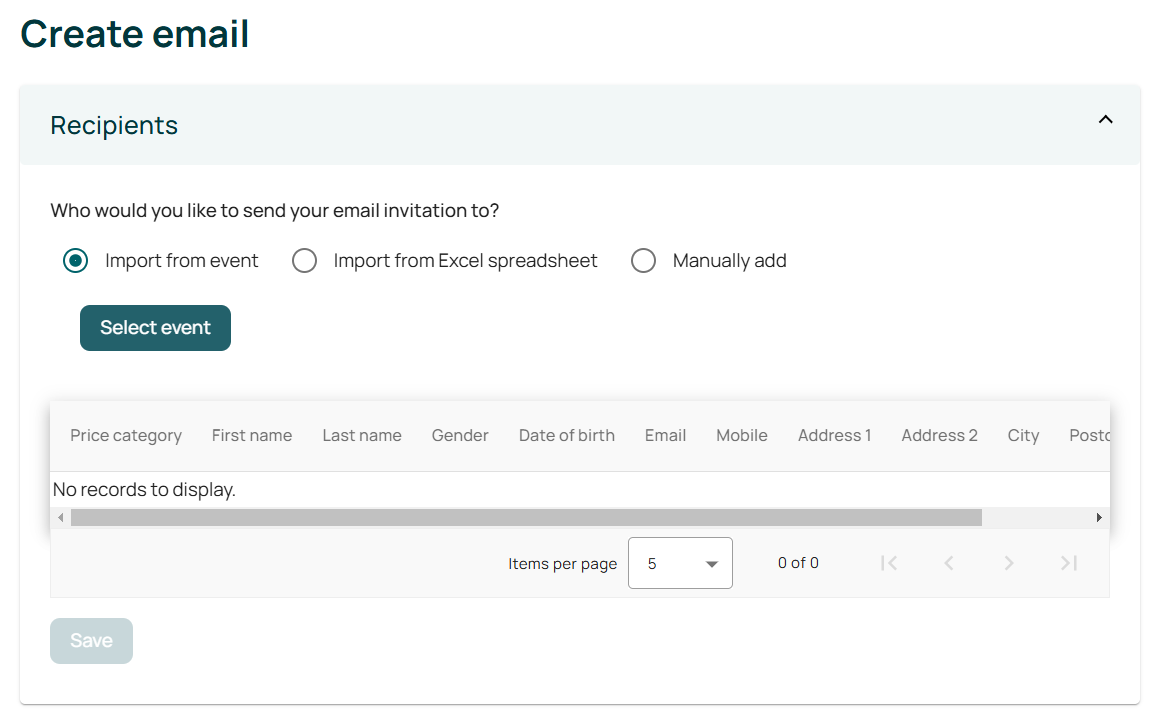Viewport: 1149px width, 712px height.
Task: Go to next page arrow
Action: tap(1009, 563)
